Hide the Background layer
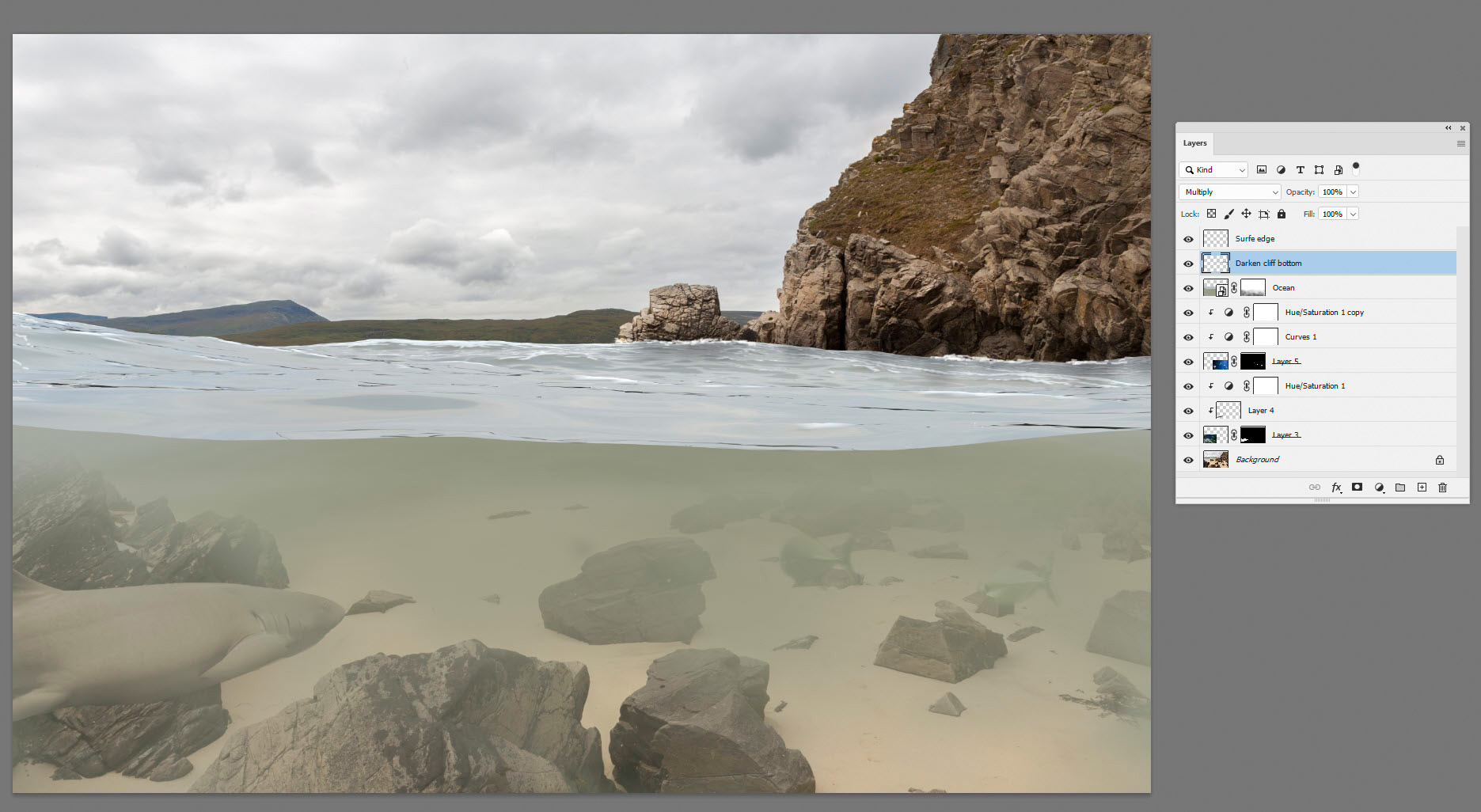This screenshot has height=812, width=1481. [1188, 459]
